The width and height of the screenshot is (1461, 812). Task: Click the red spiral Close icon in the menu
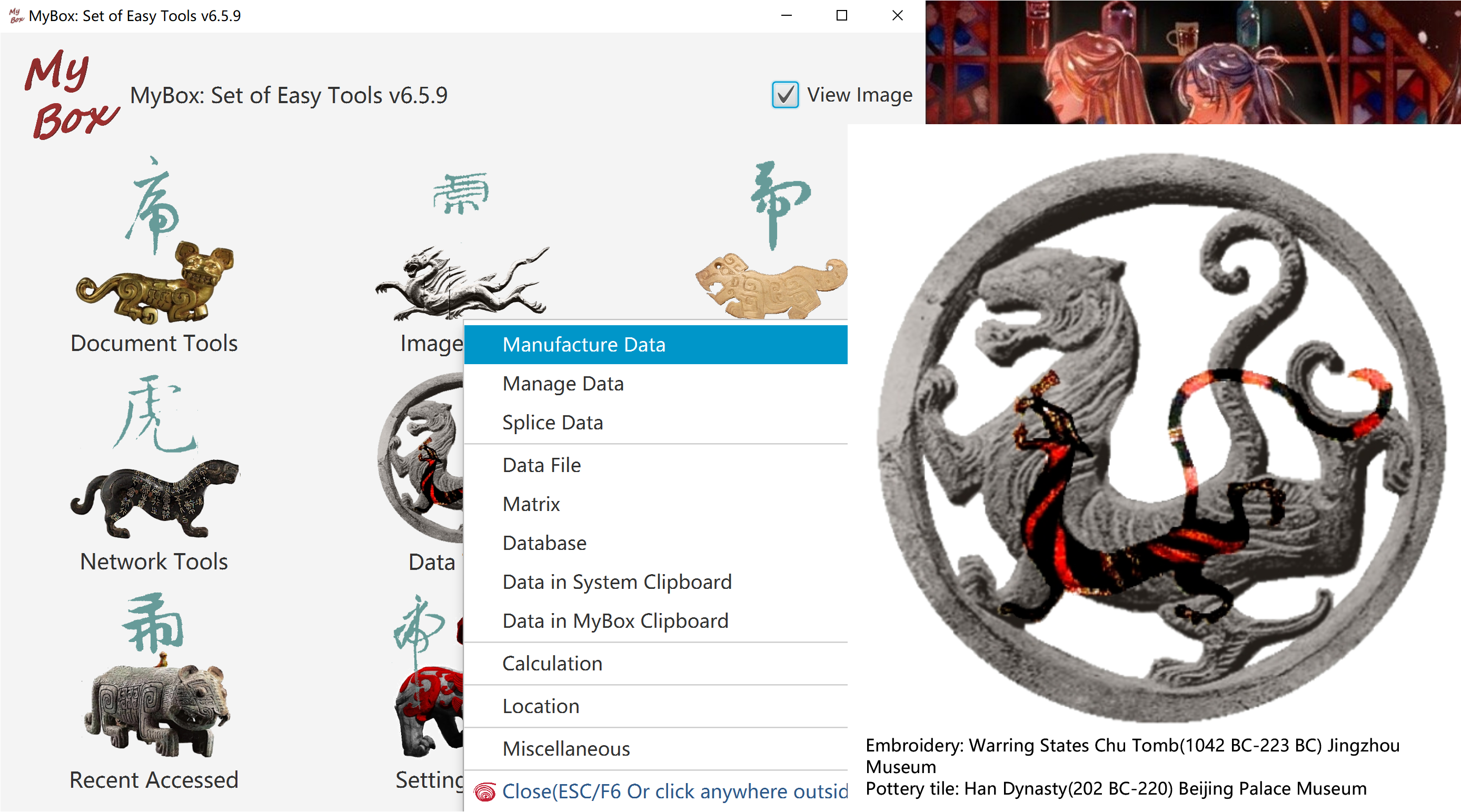pyautogui.click(x=485, y=791)
